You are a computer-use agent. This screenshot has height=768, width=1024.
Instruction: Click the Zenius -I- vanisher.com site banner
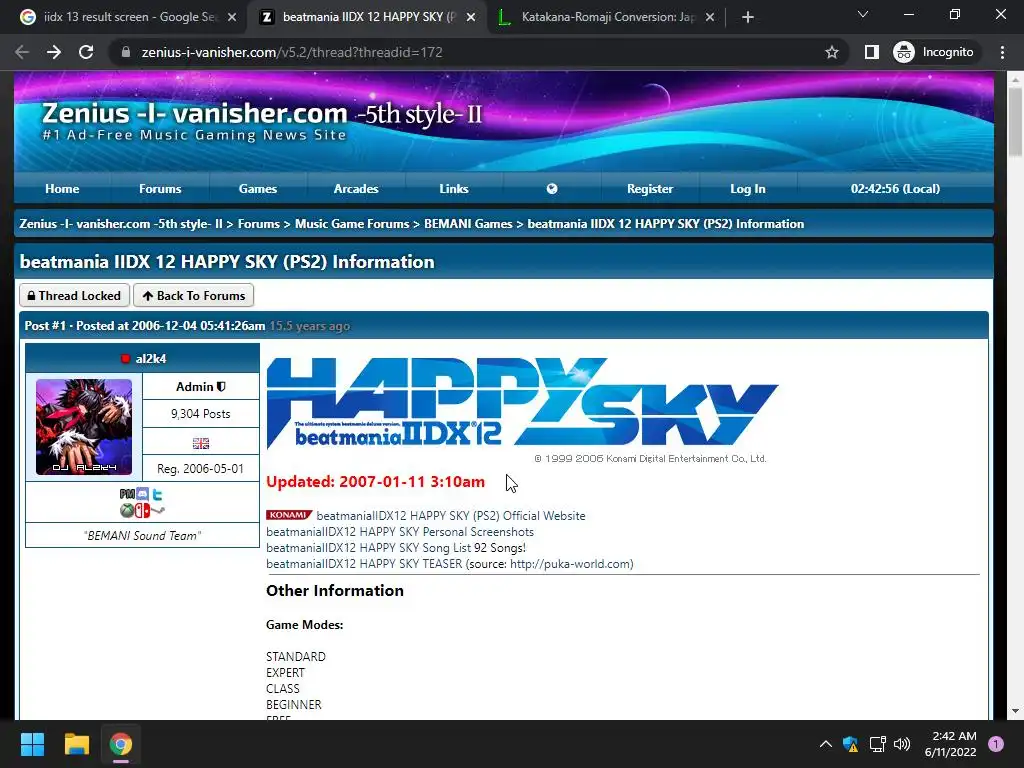[504, 121]
